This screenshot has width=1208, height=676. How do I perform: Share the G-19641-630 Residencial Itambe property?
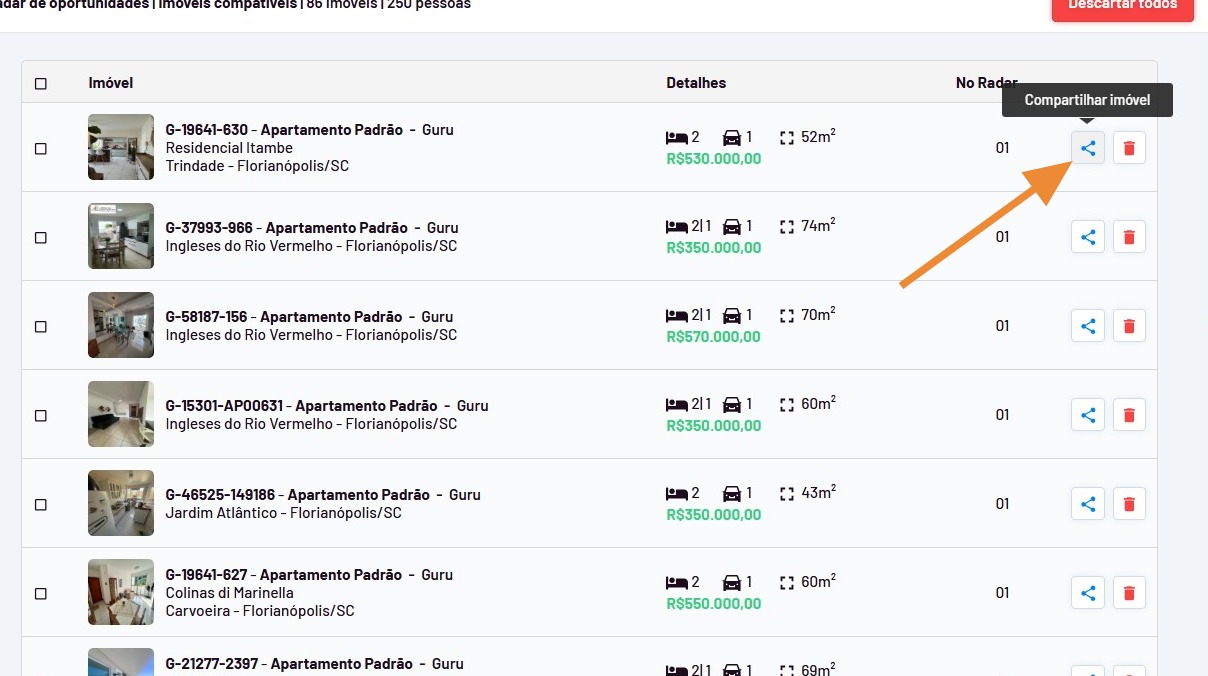(1088, 148)
